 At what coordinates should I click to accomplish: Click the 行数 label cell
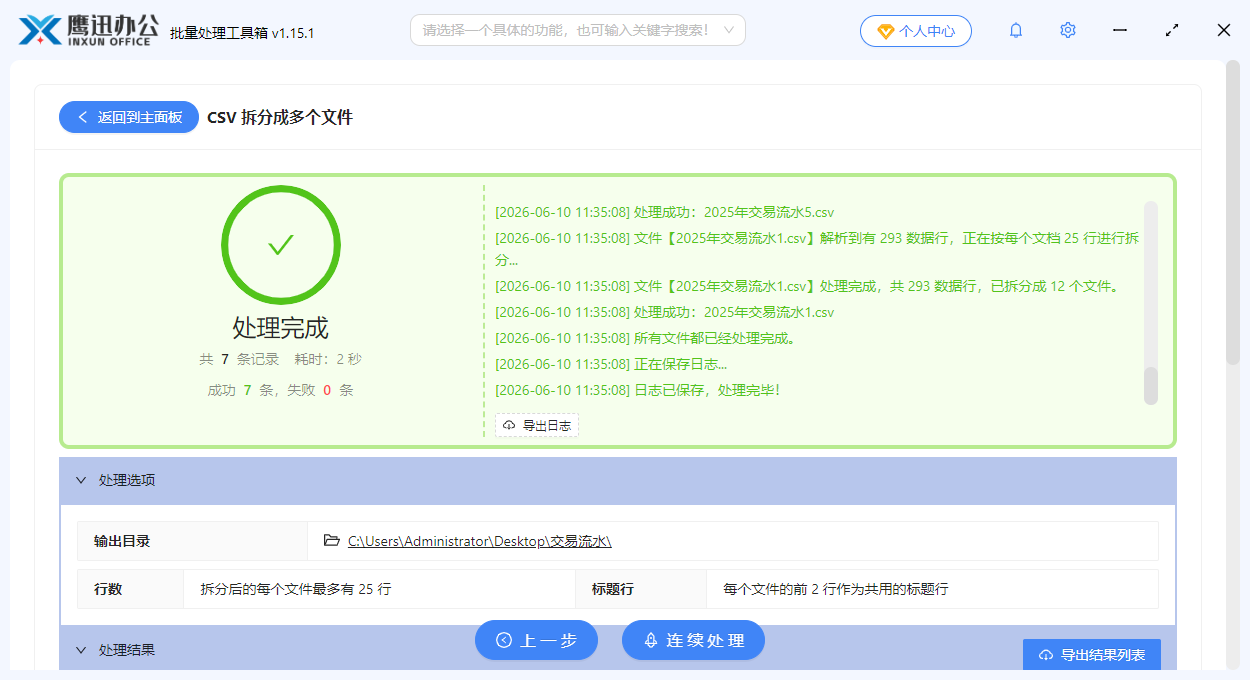tap(131, 589)
